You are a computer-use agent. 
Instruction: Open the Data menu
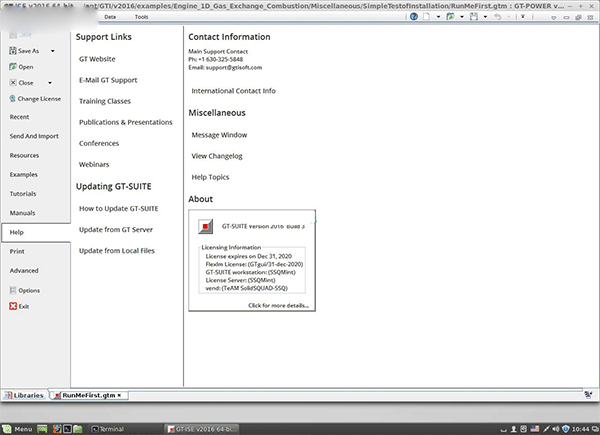pos(110,17)
